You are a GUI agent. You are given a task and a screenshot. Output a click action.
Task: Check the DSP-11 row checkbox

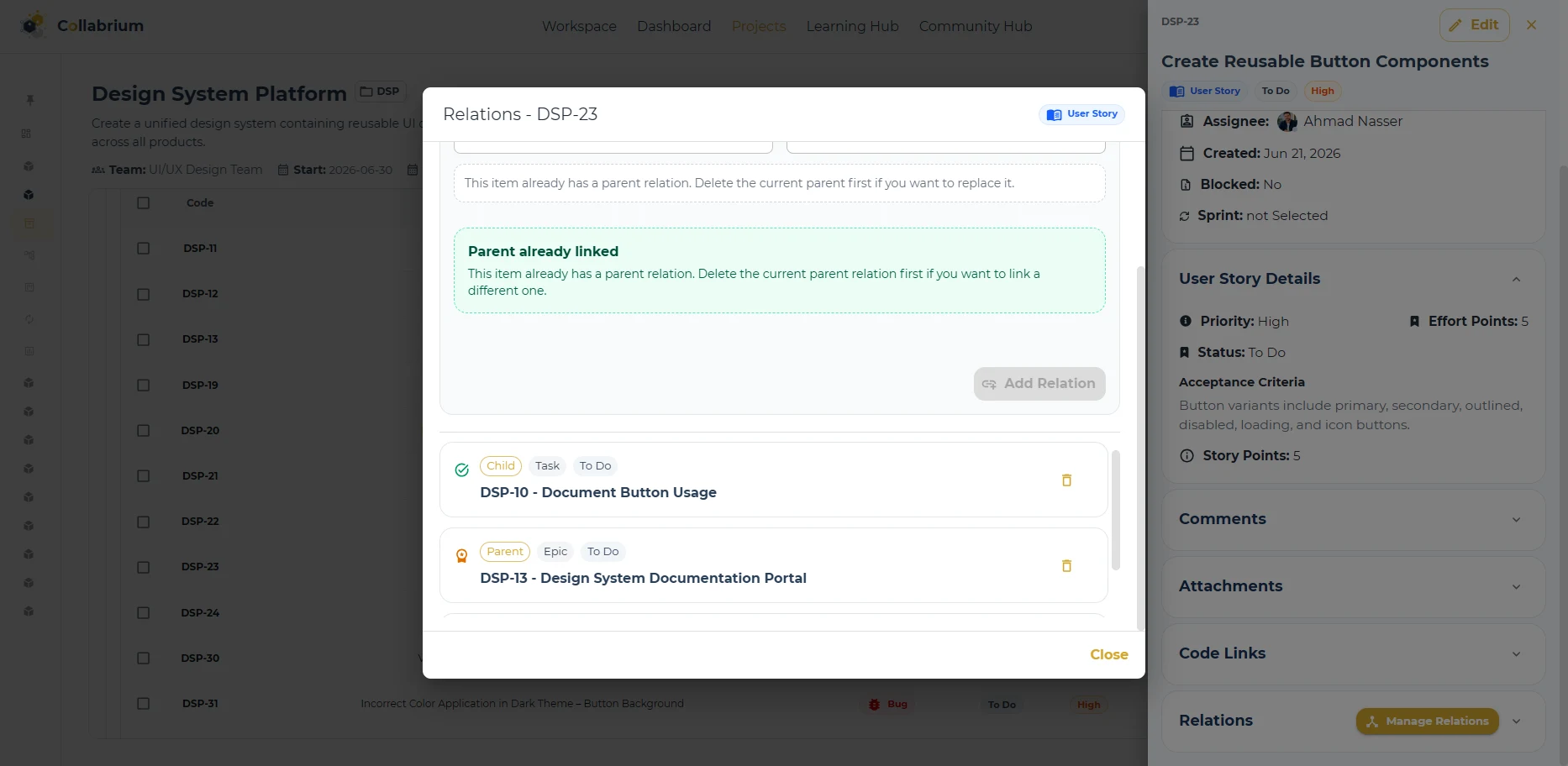(143, 249)
